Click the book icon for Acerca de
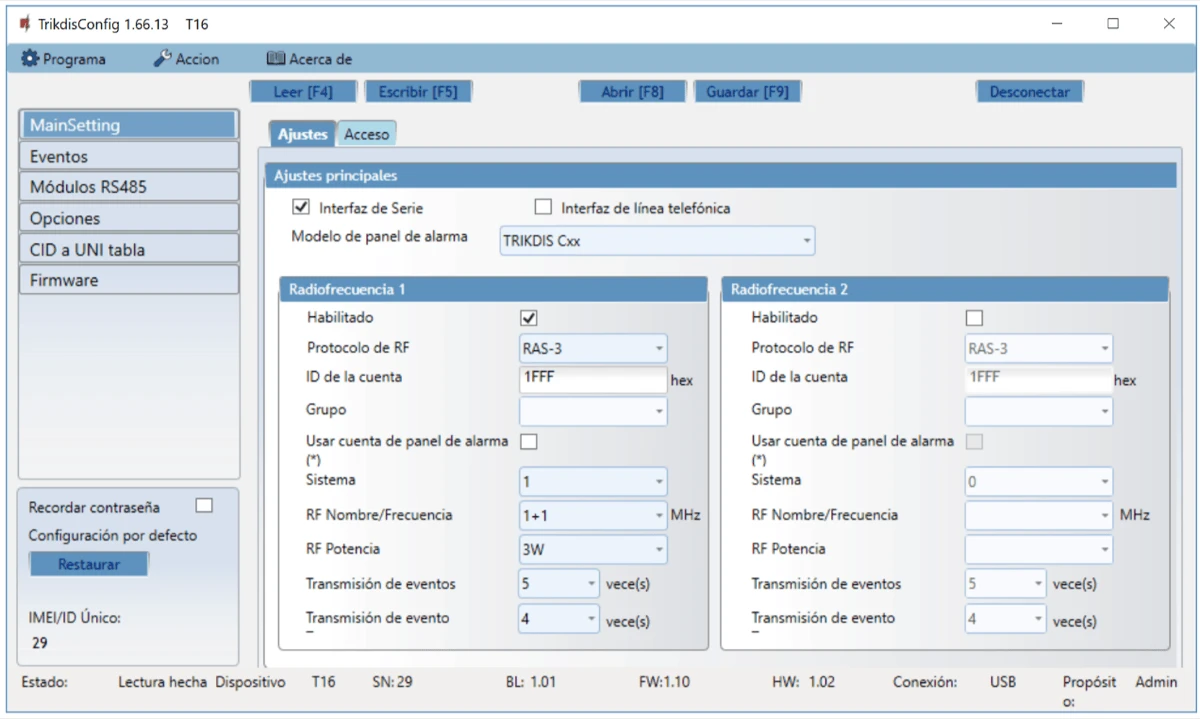 click(x=276, y=59)
